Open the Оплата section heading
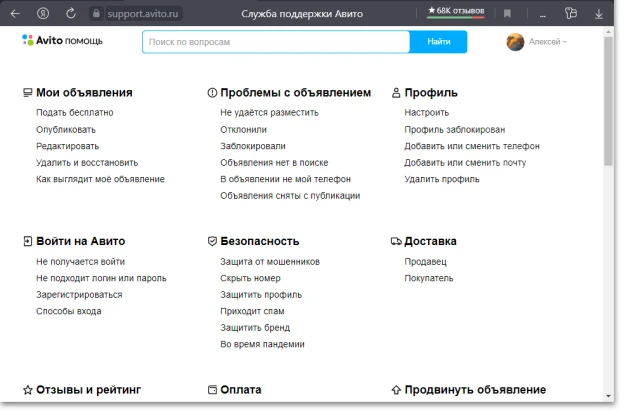This screenshot has width=624, height=412. pyautogui.click(x=241, y=390)
